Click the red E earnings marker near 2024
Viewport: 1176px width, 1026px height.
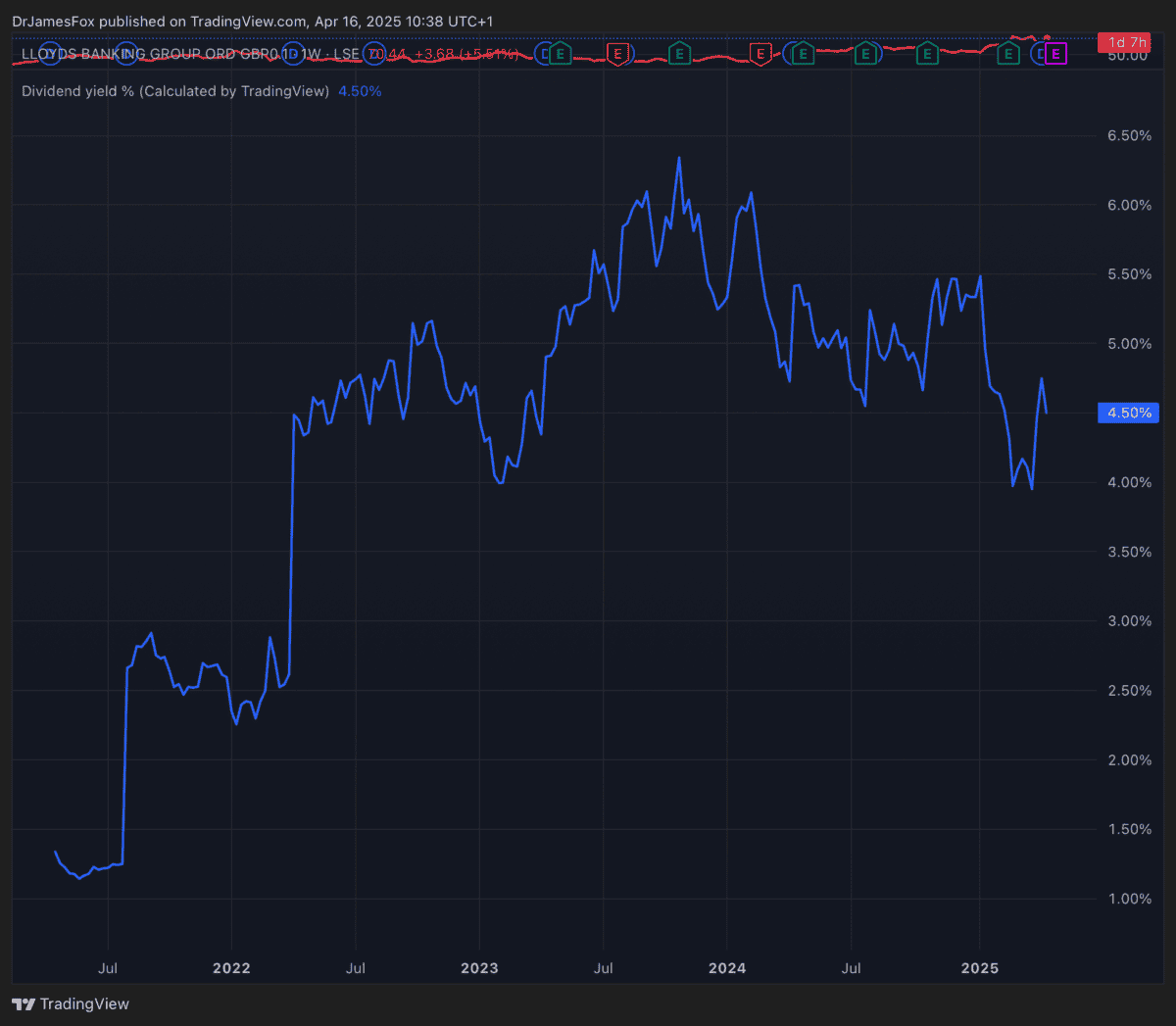(x=760, y=54)
